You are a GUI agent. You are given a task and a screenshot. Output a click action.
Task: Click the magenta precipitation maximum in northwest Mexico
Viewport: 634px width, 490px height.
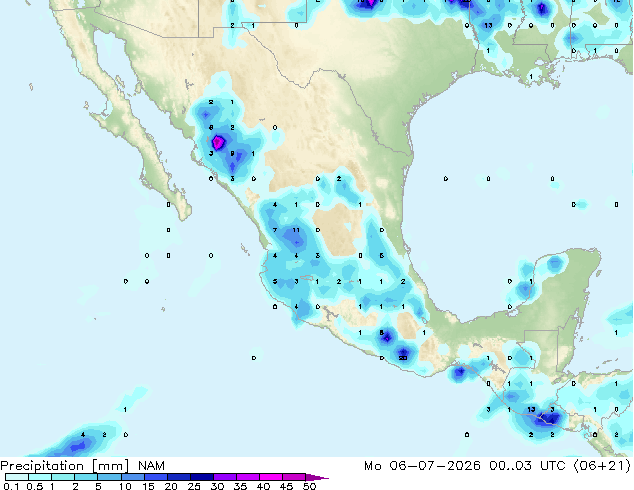pos(218,142)
